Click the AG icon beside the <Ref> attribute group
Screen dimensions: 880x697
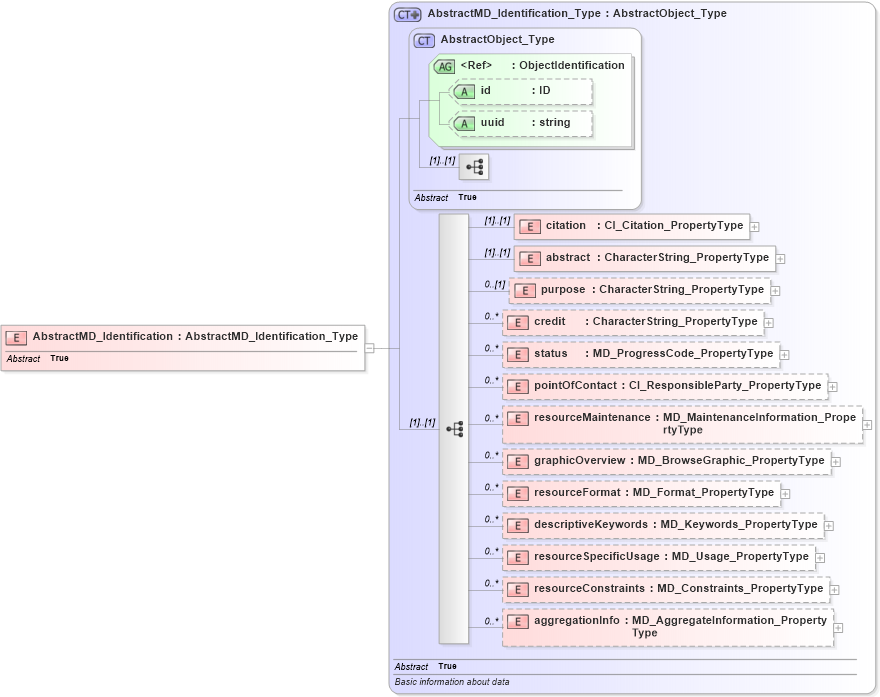[x=446, y=66]
